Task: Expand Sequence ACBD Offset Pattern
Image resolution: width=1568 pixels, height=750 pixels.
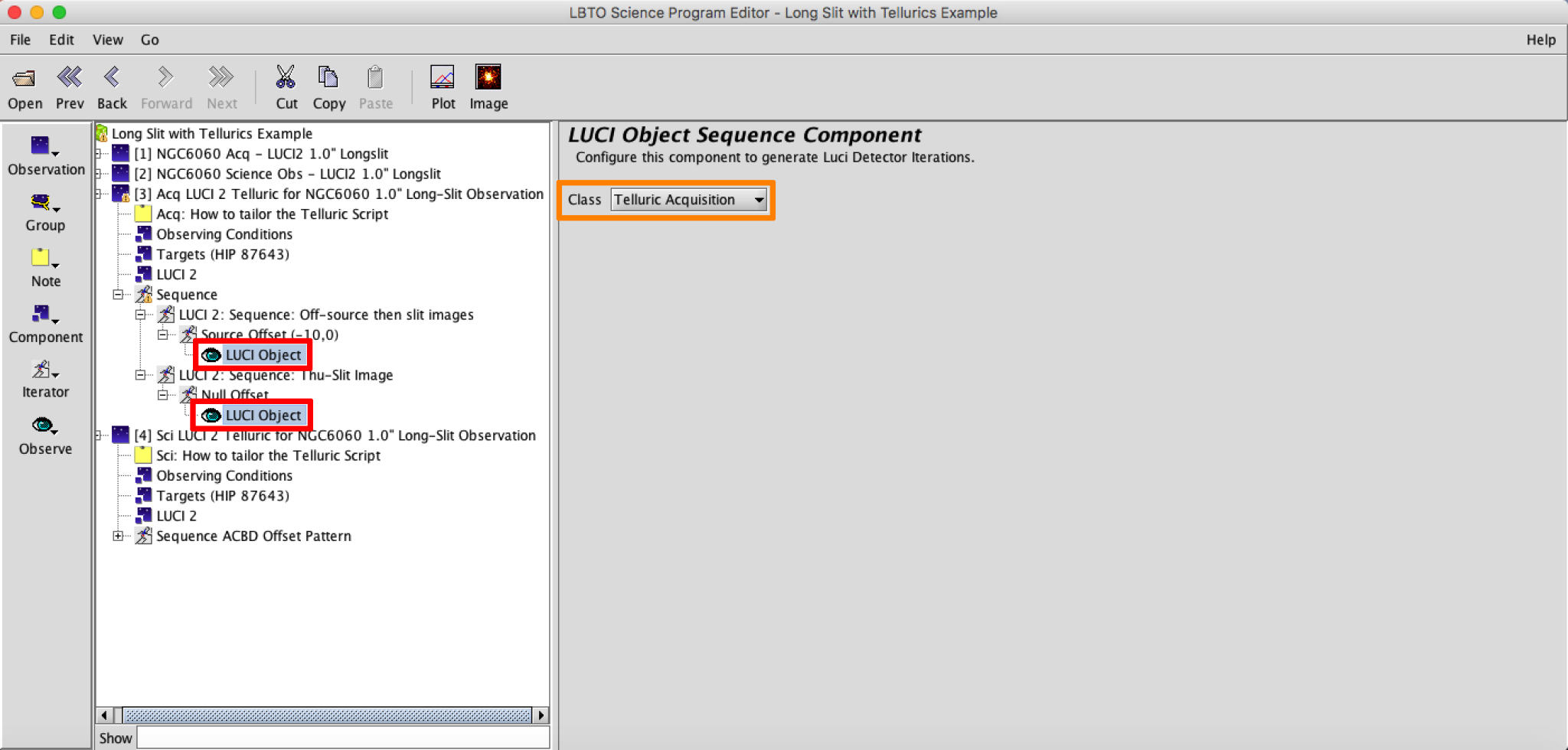Action: pyautogui.click(x=118, y=536)
